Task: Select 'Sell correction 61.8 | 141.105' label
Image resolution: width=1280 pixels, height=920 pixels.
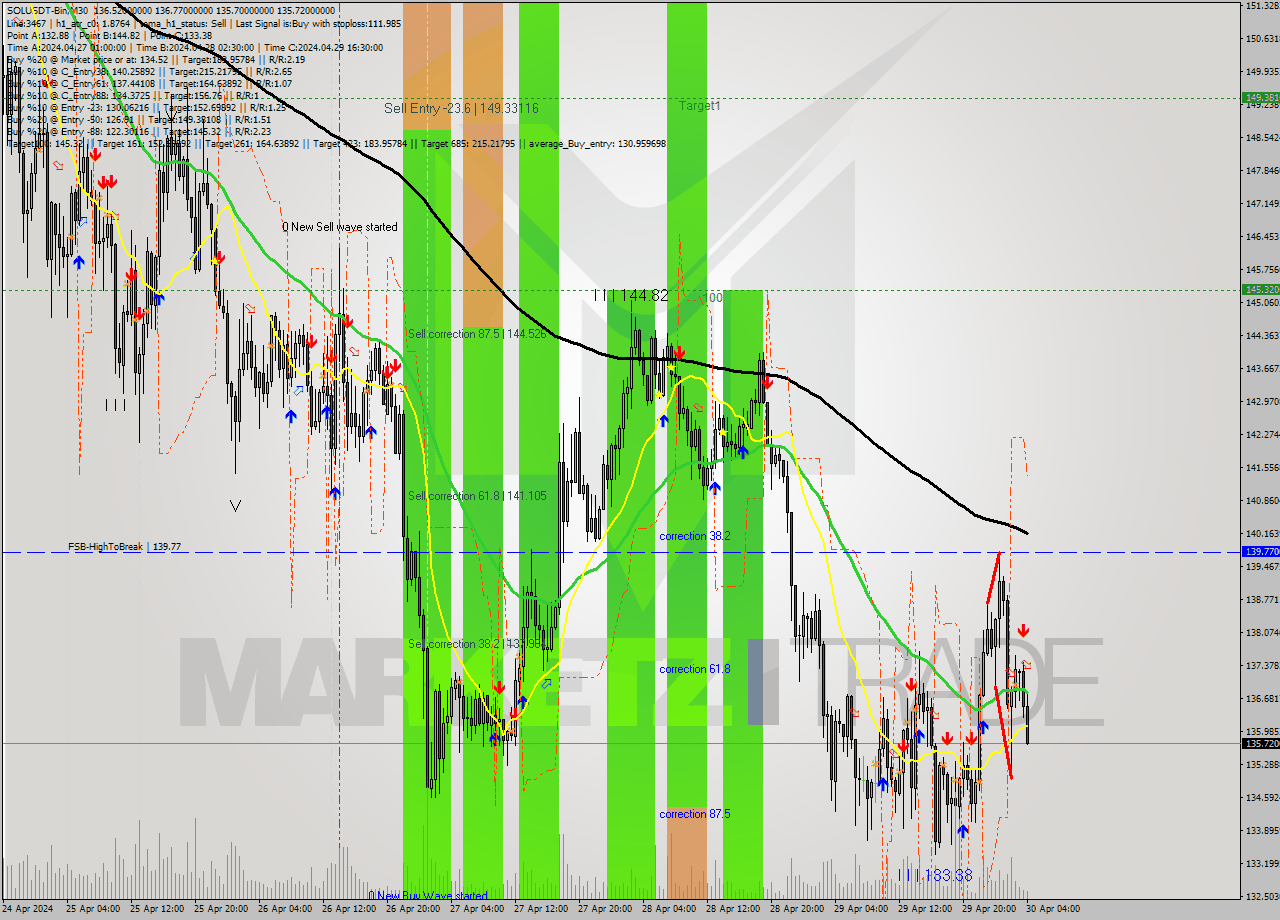Action: tap(477, 496)
